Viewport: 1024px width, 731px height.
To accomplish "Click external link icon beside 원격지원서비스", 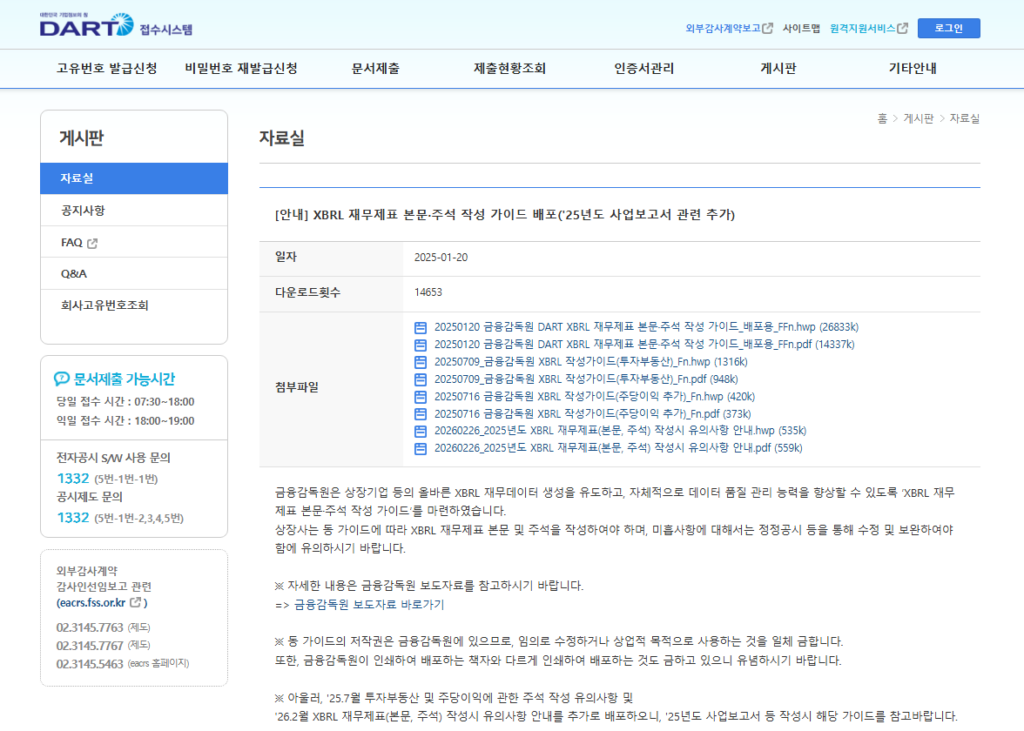I will pyautogui.click(x=903, y=28).
